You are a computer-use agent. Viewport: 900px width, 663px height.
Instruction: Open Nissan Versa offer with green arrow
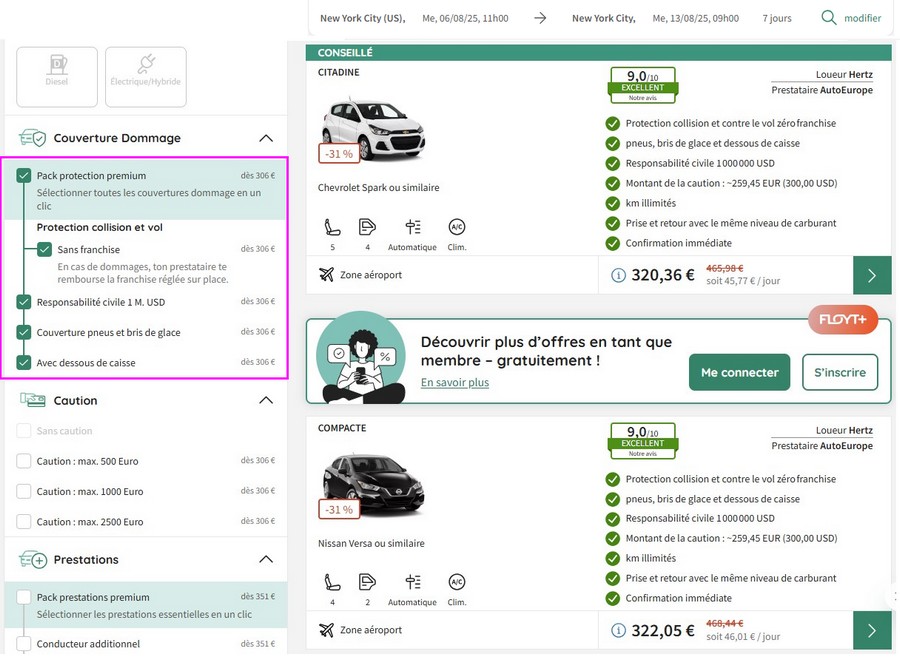pyautogui.click(x=871, y=630)
